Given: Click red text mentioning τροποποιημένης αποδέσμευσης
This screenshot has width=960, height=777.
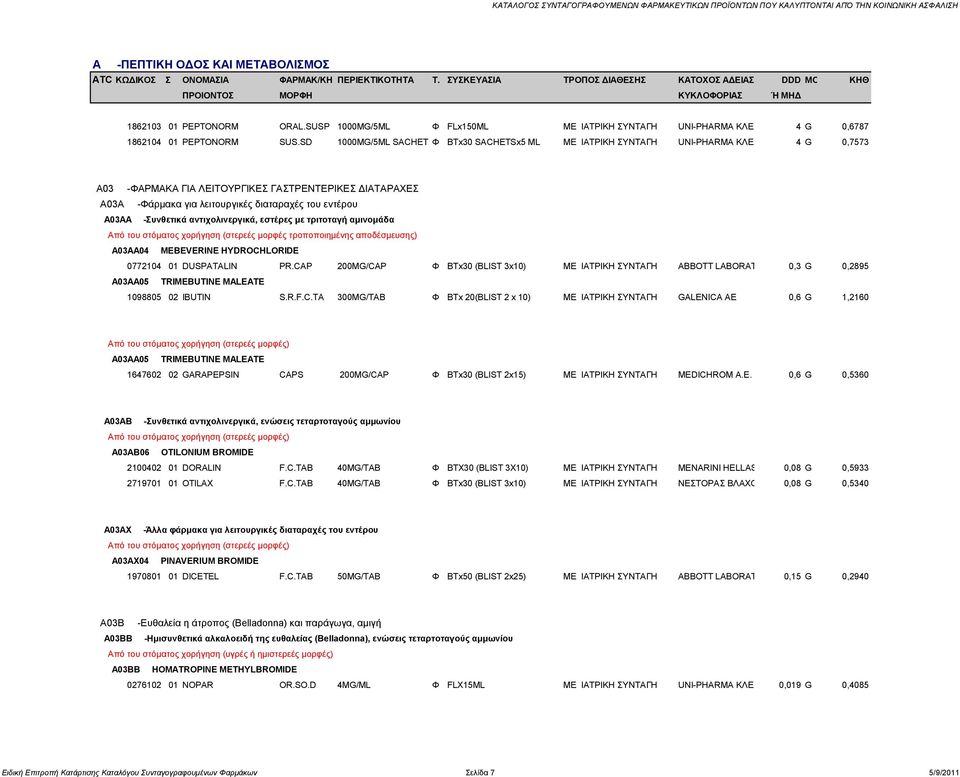Looking at the screenshot, I should pos(262,235).
